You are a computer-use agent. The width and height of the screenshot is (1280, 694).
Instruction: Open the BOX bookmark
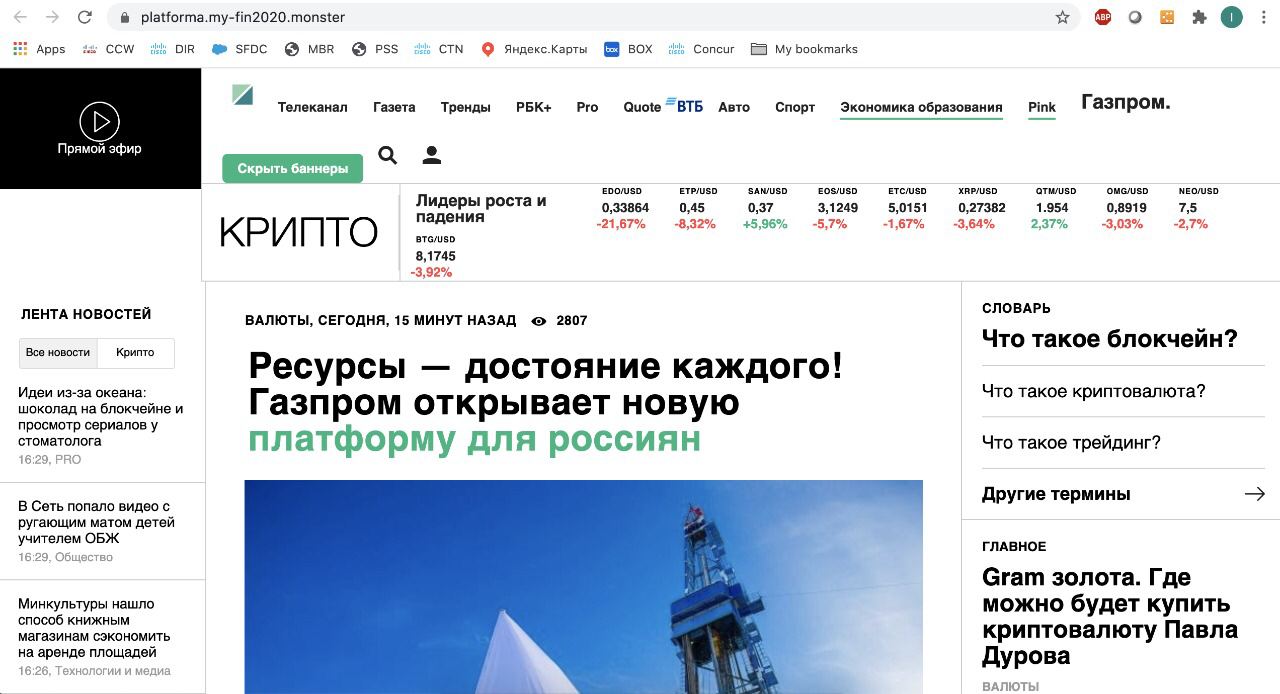(x=628, y=49)
